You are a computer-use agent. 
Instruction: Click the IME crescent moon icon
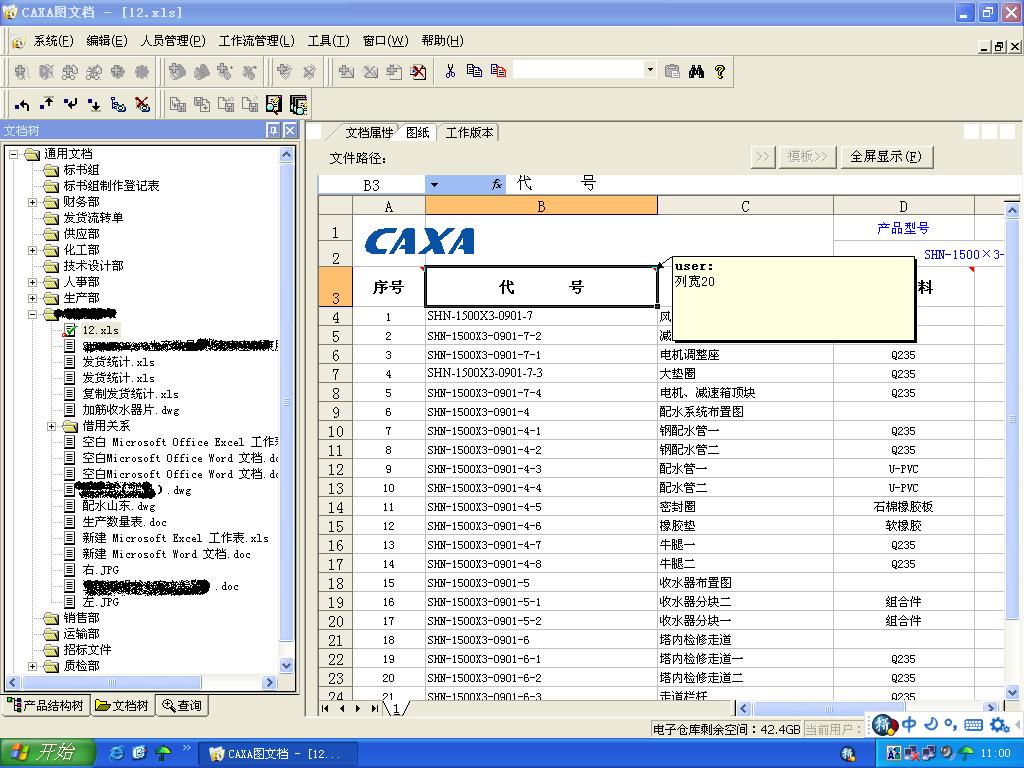pyautogui.click(x=931, y=724)
